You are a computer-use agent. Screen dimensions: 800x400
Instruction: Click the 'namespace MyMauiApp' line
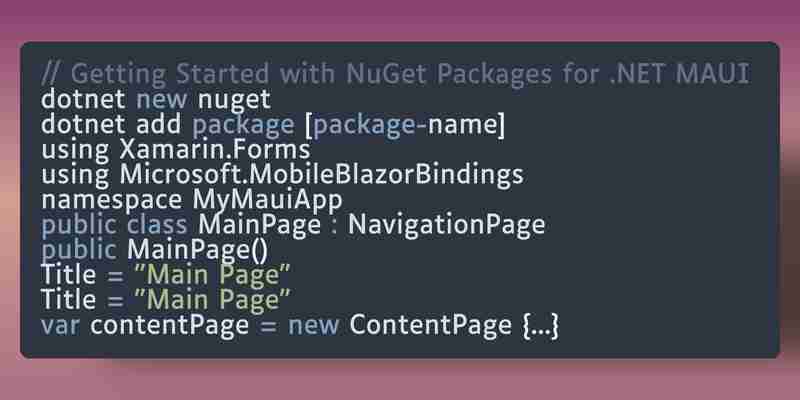pos(191,200)
